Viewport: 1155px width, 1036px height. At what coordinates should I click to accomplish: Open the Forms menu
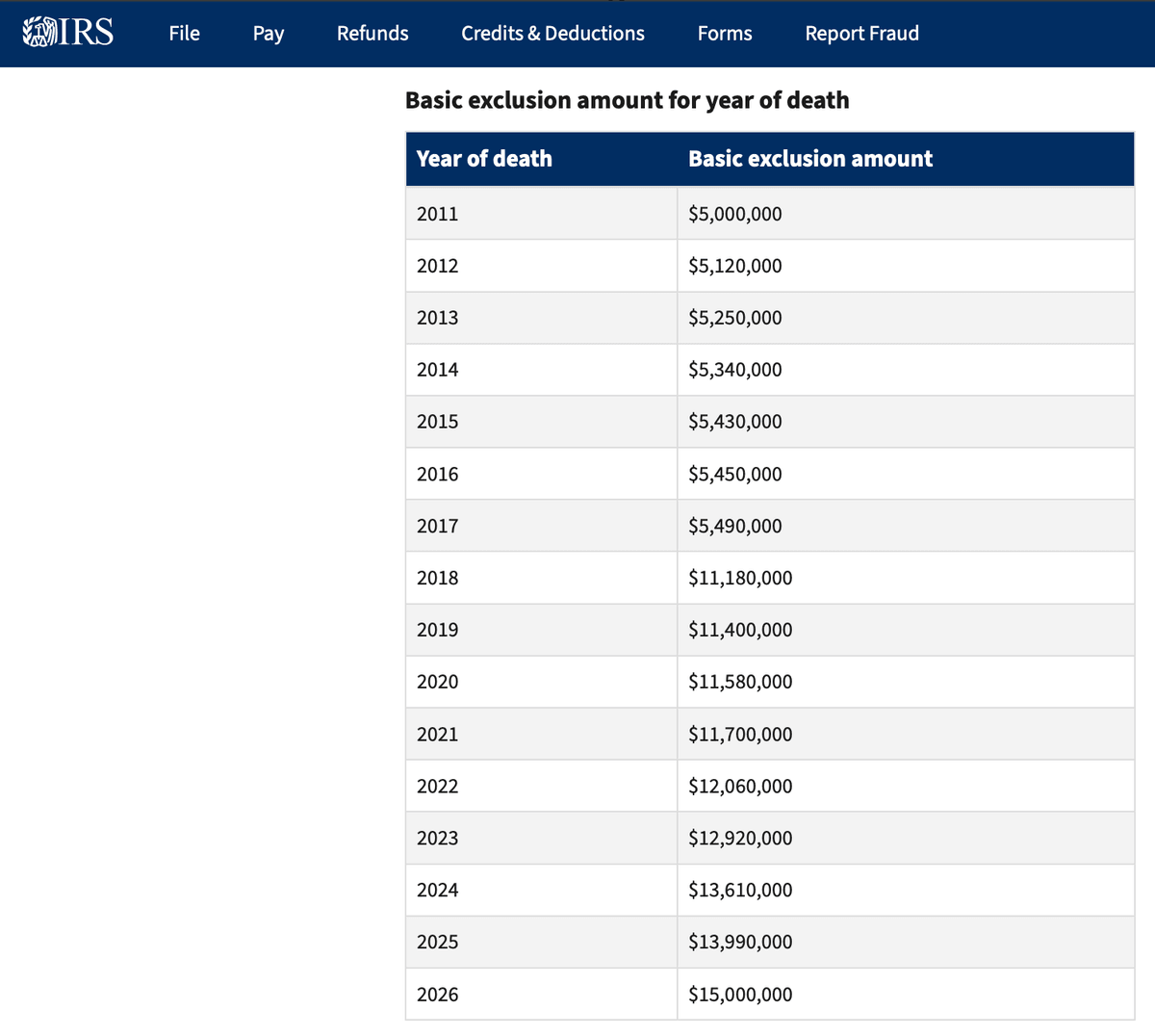(725, 33)
